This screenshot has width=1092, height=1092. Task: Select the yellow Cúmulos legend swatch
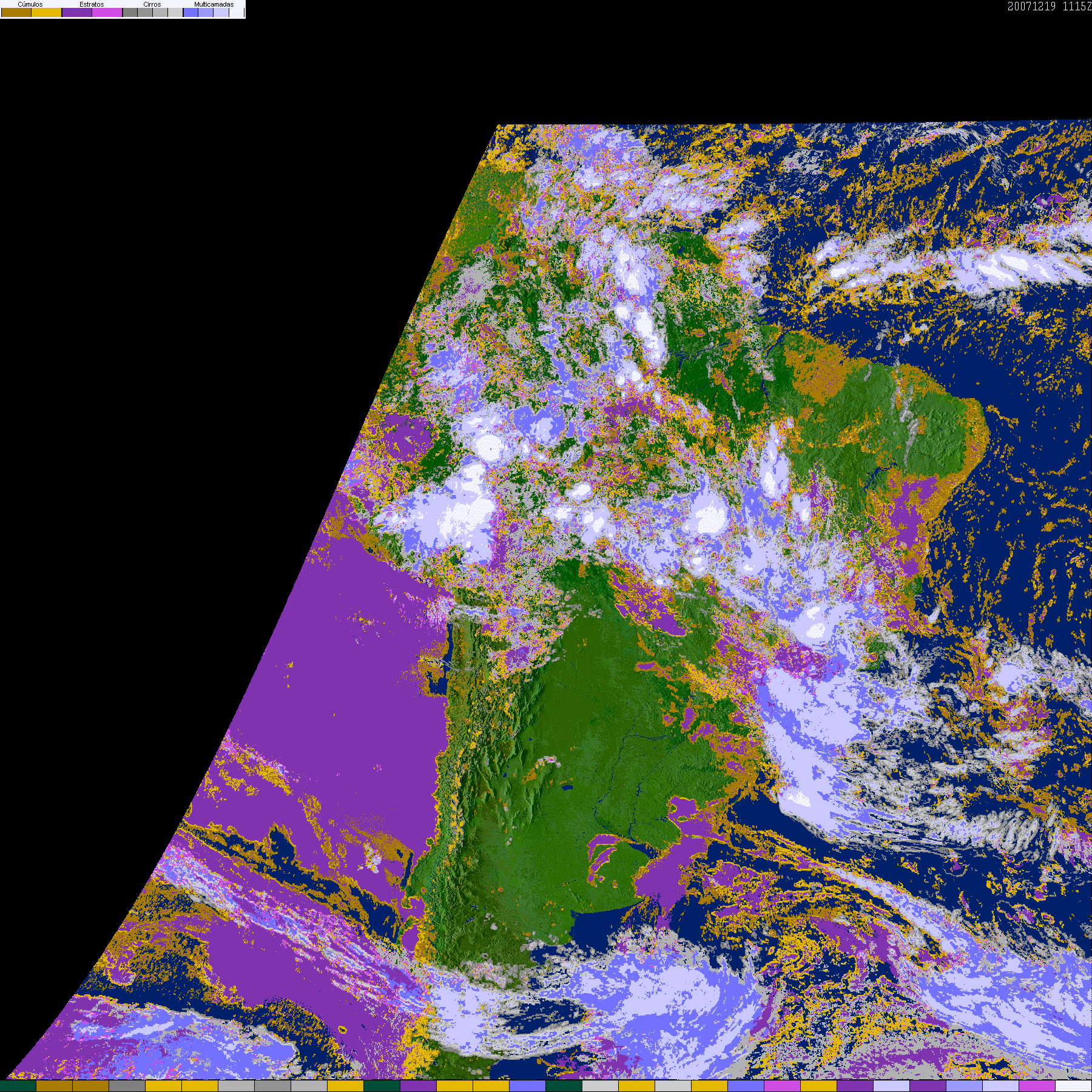tap(47, 13)
